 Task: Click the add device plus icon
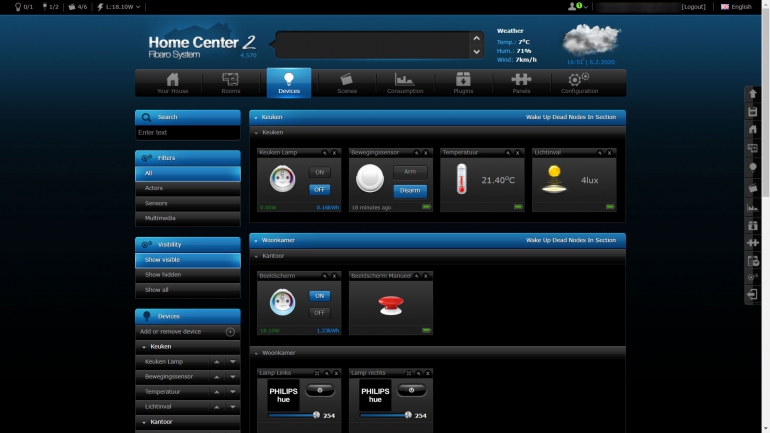(230, 331)
